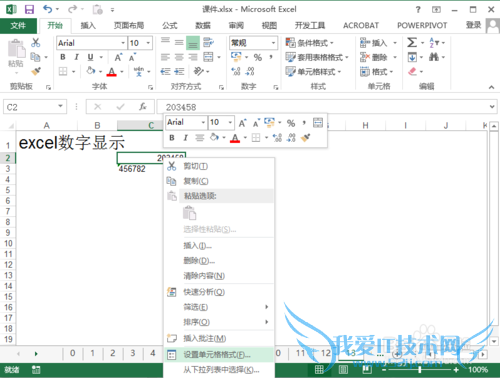Center text horizontally in ribbon

coord(179,57)
